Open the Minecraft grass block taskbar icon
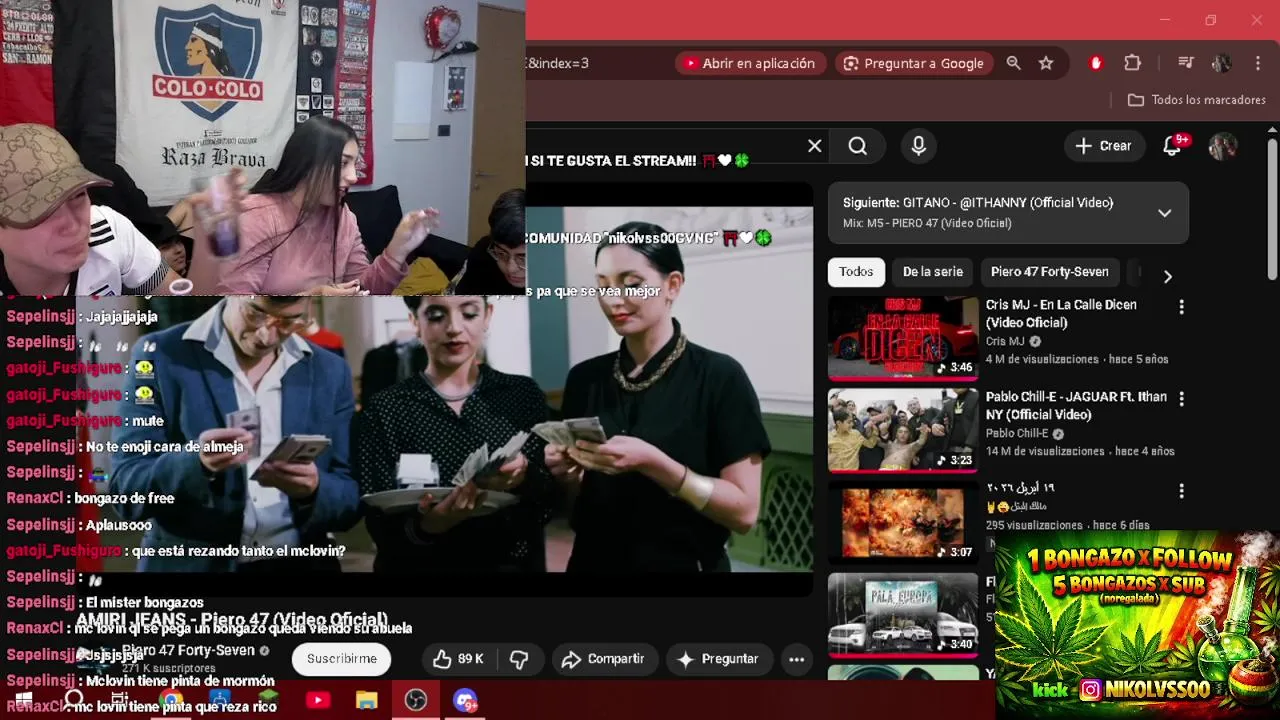 pos(268,700)
